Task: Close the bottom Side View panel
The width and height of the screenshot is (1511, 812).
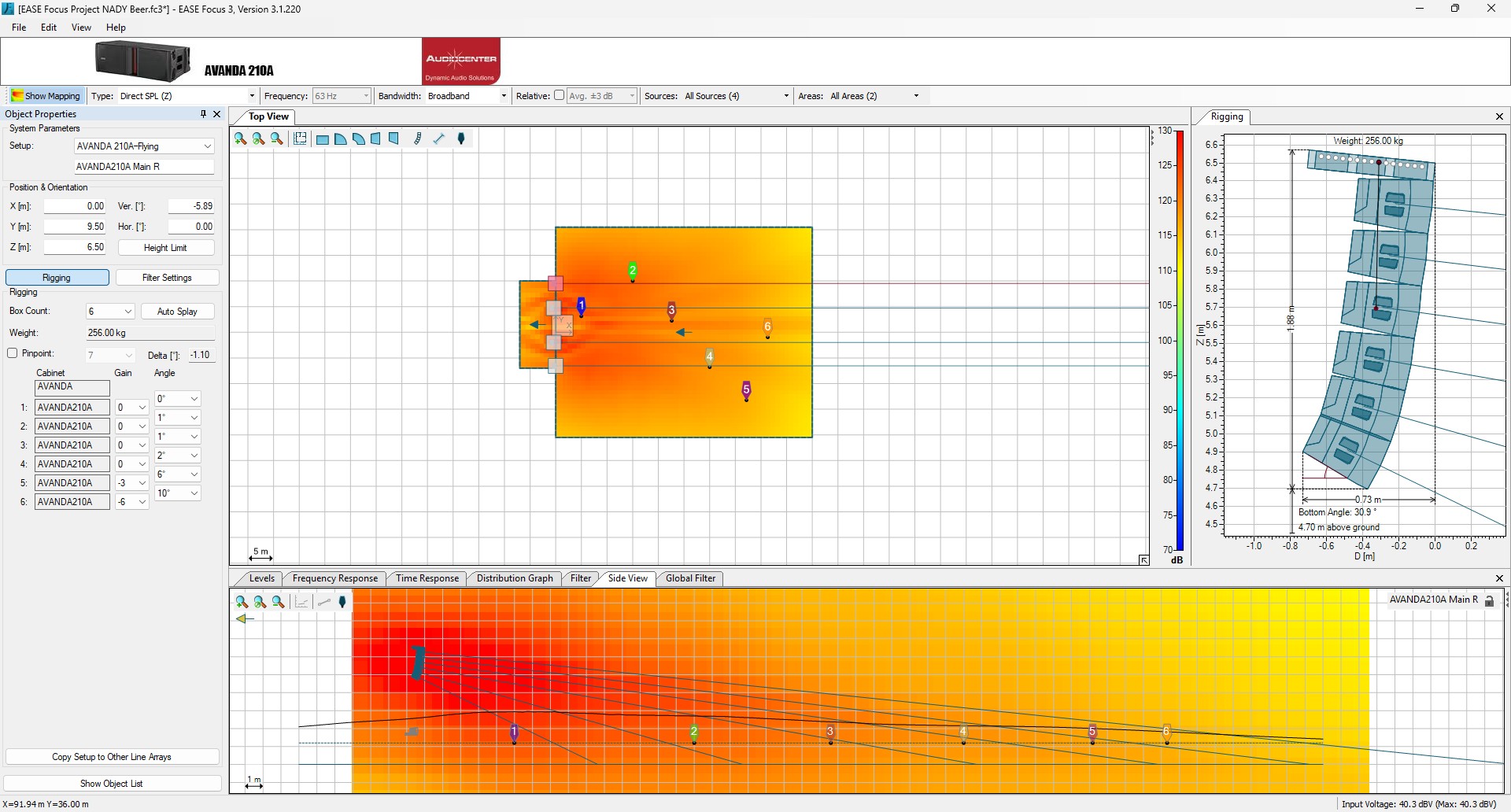Action: coord(1499,578)
